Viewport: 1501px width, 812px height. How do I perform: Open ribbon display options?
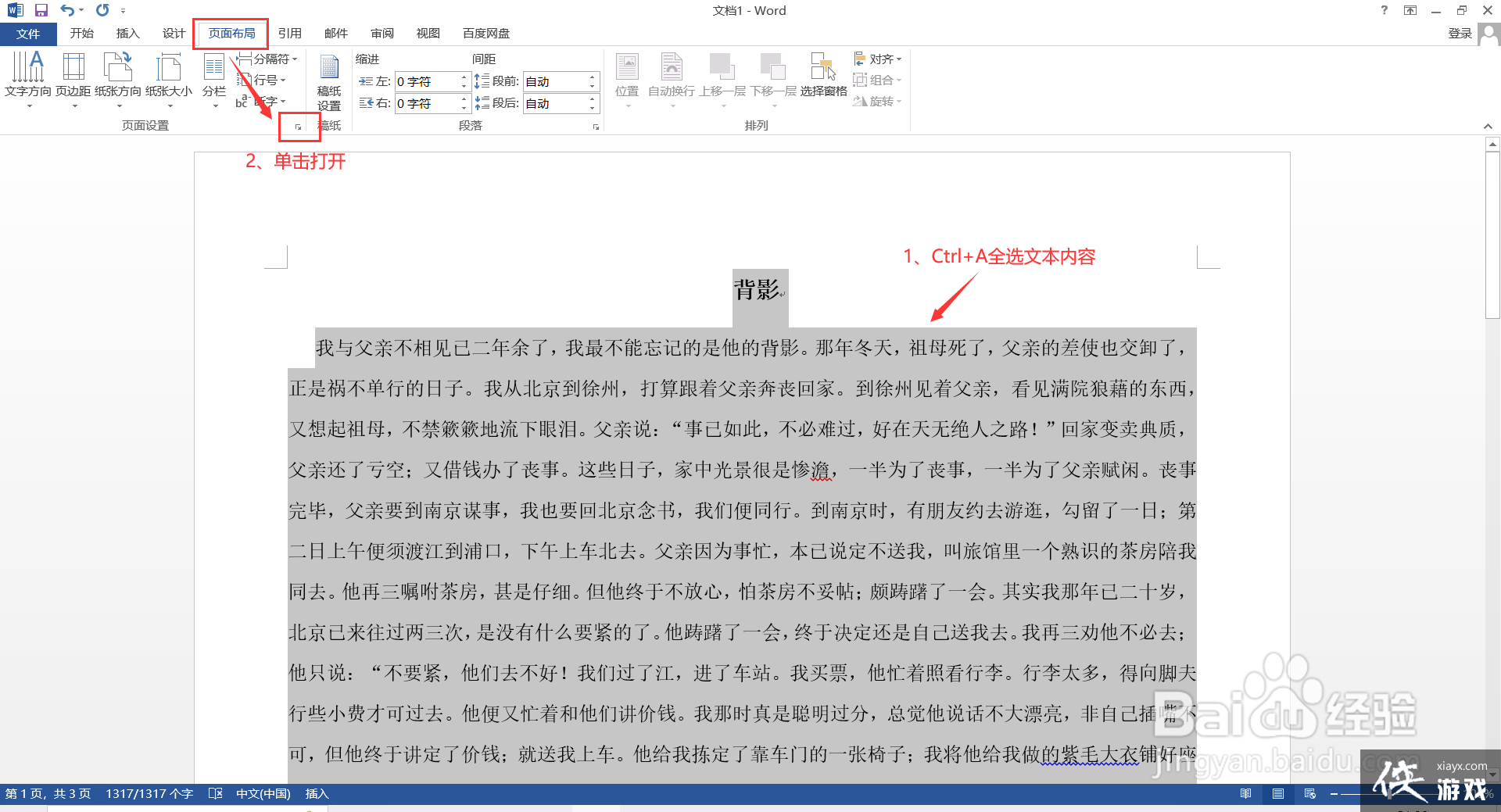coord(1410,10)
